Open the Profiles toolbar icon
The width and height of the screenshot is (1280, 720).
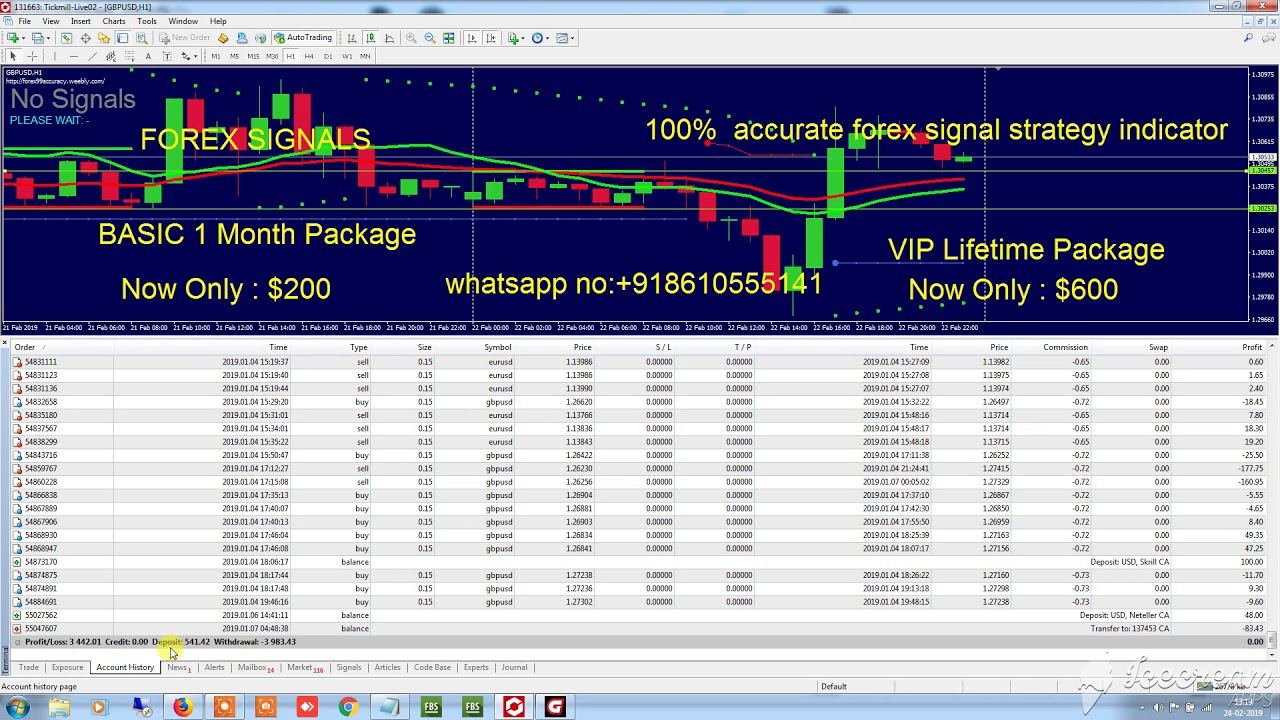point(40,38)
